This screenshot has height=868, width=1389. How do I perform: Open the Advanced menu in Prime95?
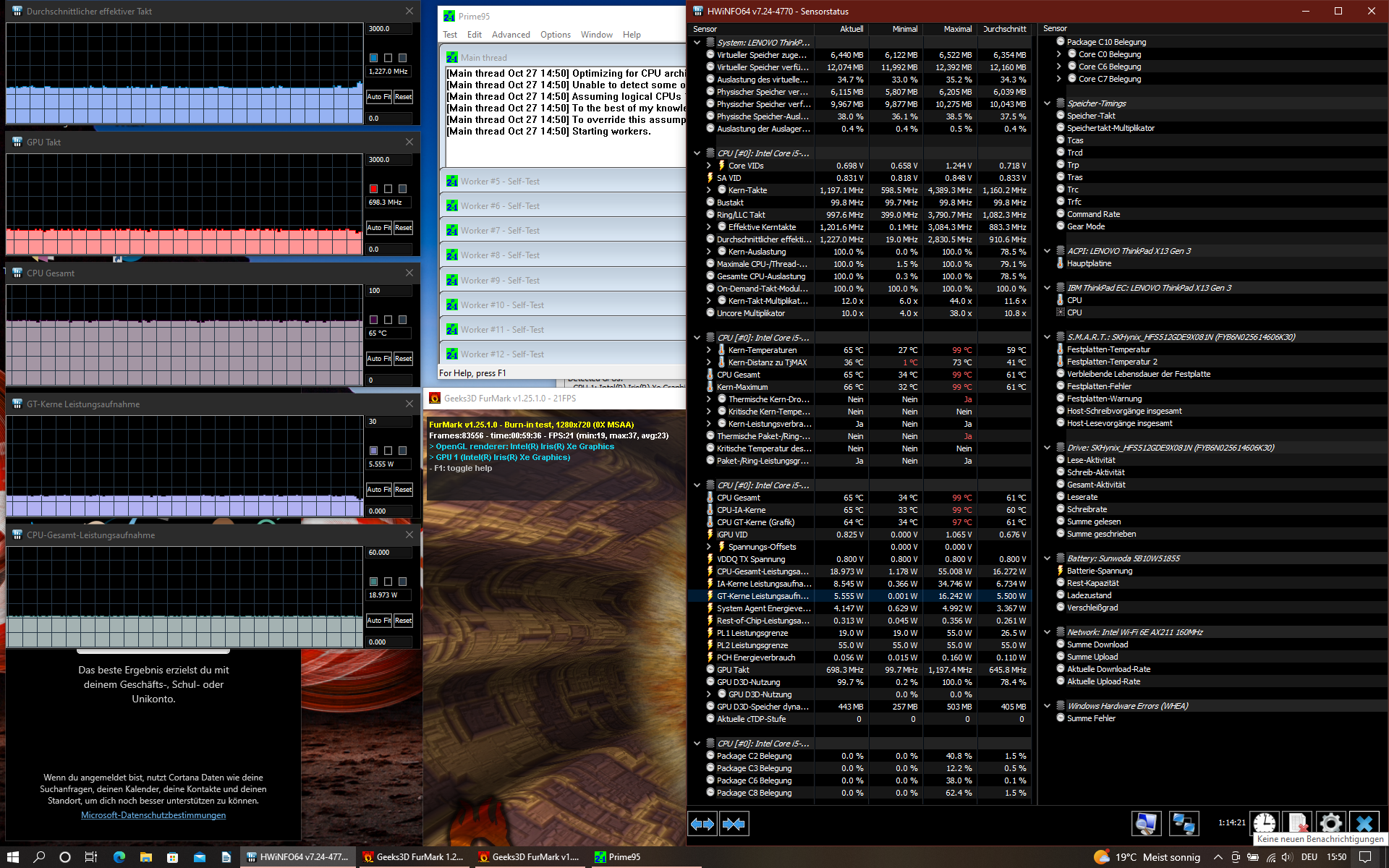pyautogui.click(x=511, y=35)
